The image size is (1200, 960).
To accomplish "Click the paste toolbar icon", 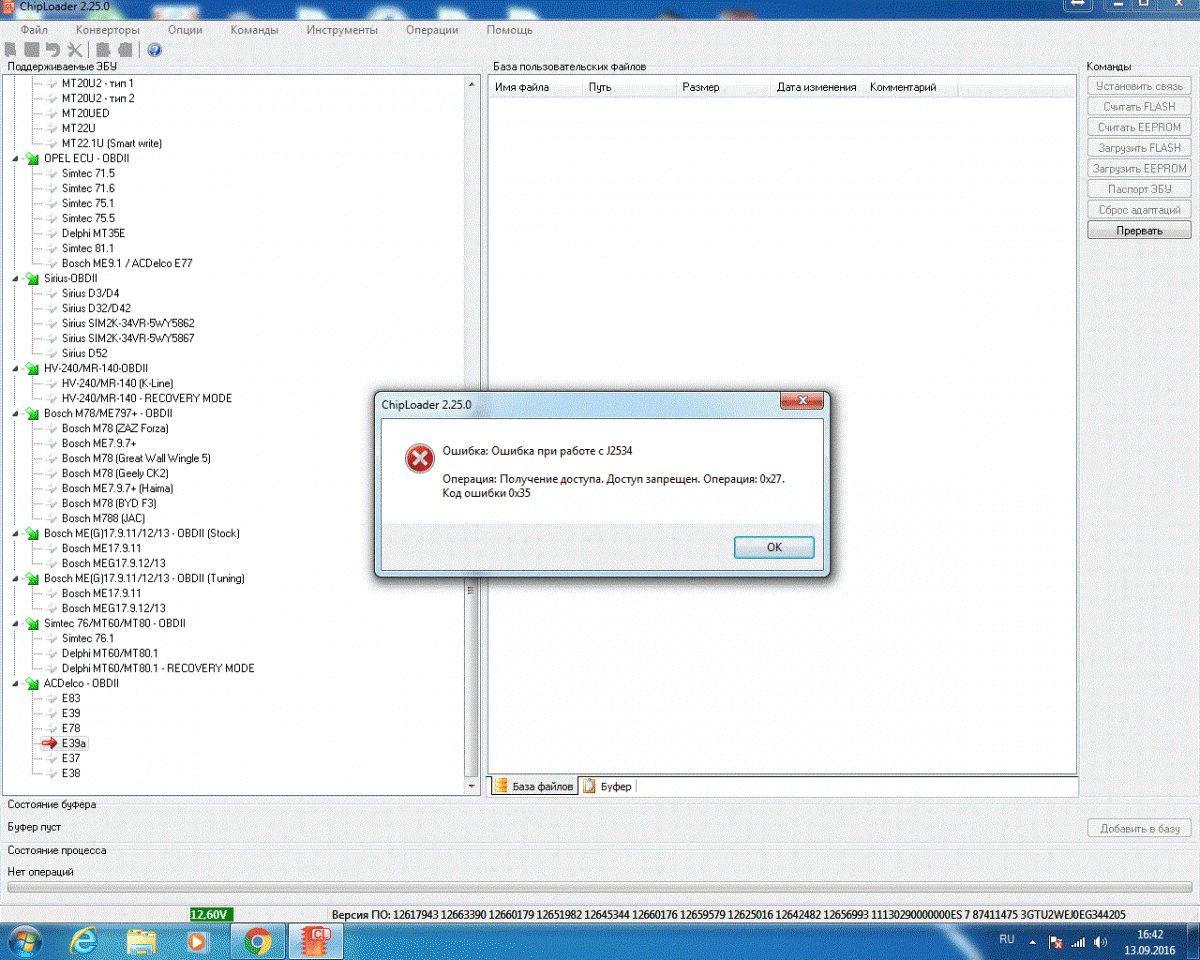I will click(125, 50).
